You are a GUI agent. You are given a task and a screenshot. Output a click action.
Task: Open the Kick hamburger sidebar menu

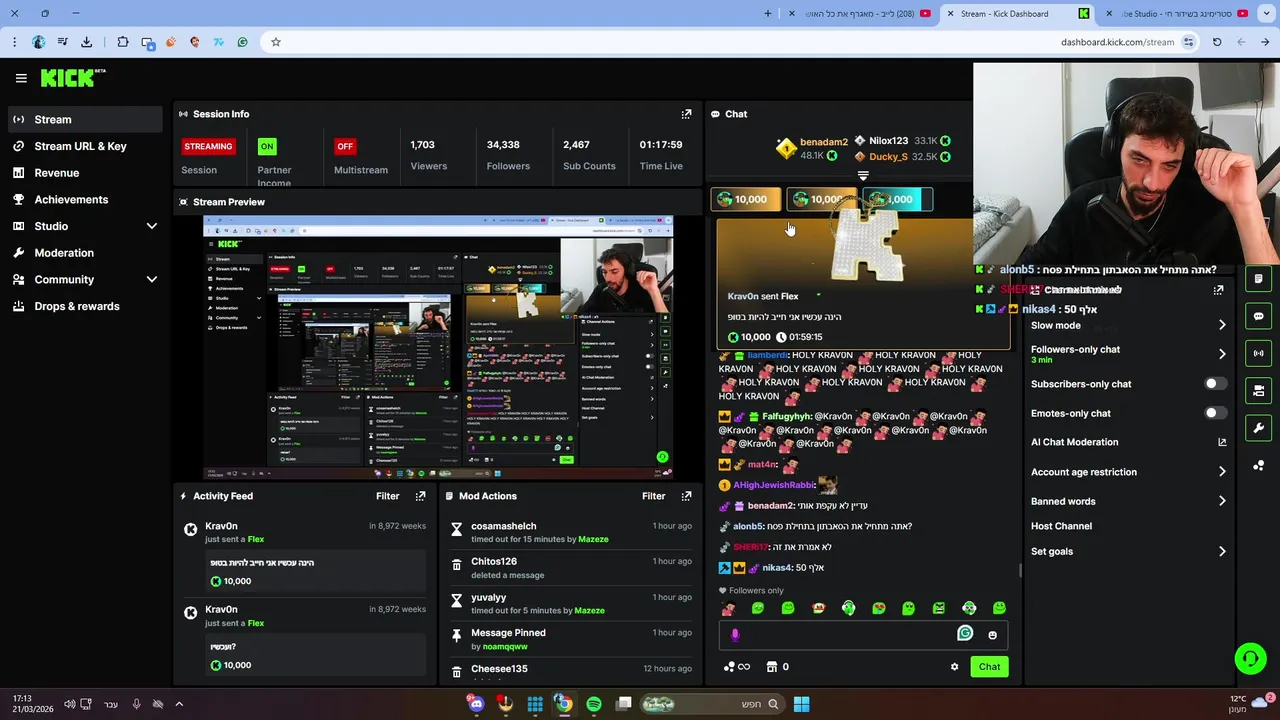(x=21, y=78)
